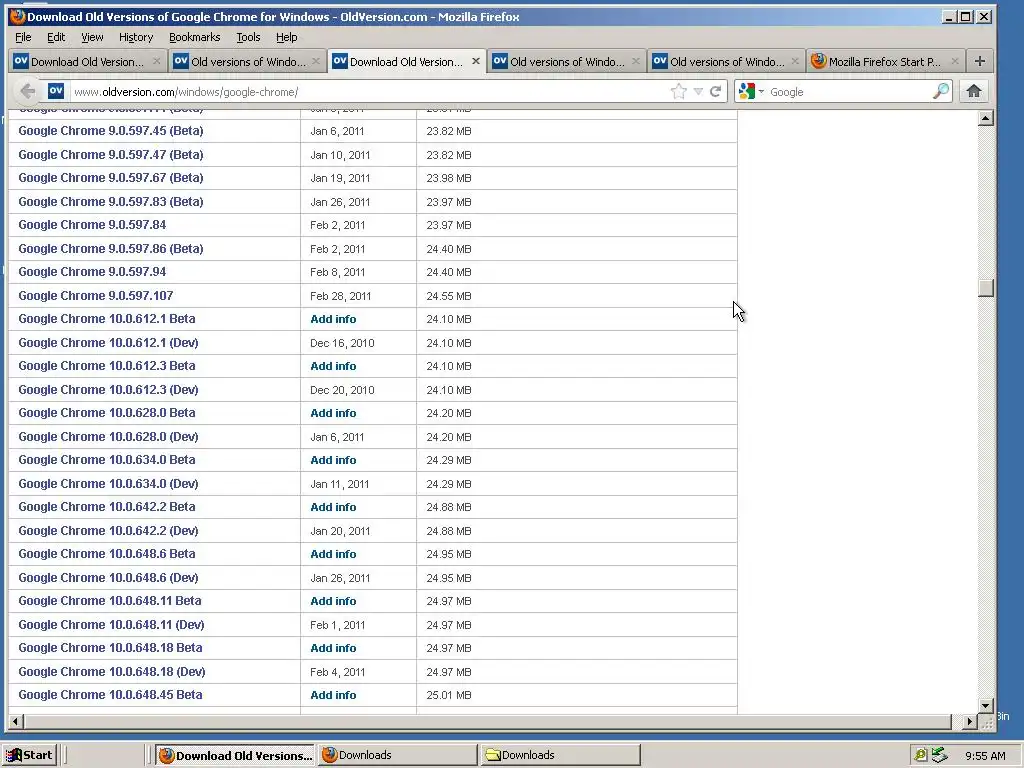The image size is (1024, 768).
Task: Click Download Old Versions taskbar button
Action: [x=235, y=756]
